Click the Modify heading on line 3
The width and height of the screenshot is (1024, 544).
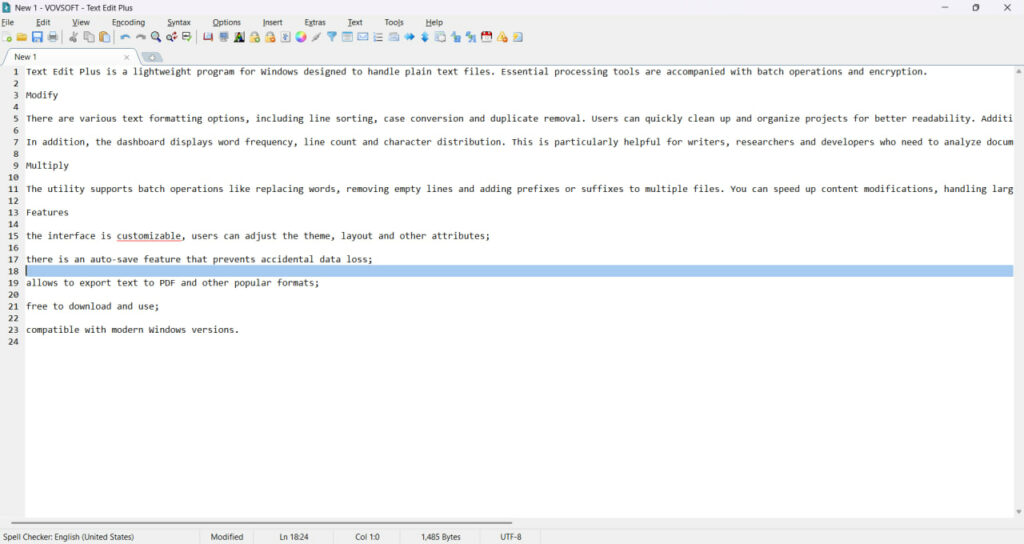42,95
